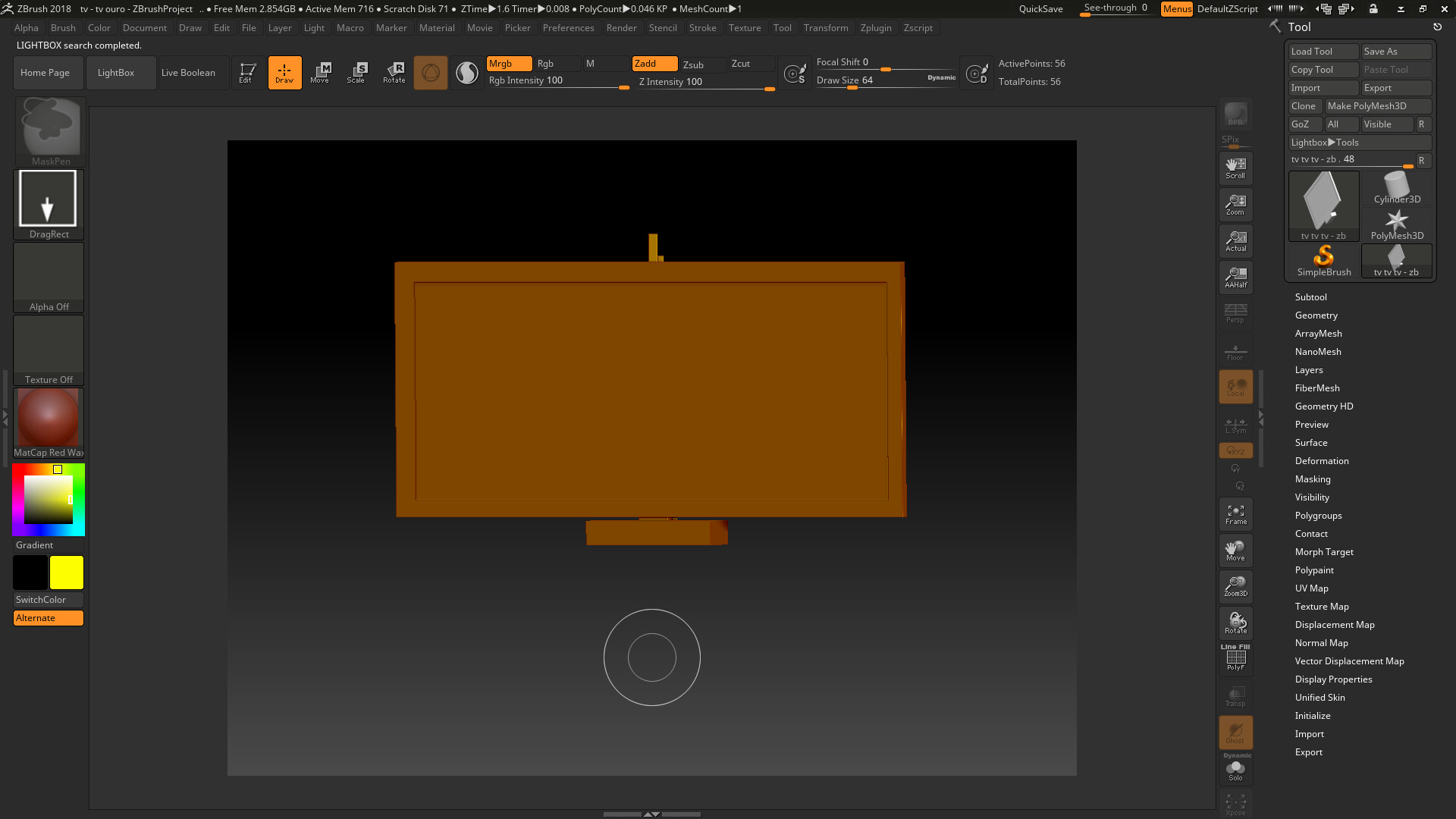1456x819 pixels.
Task: Click the PolyF Line Fill icon
Action: (1235, 658)
